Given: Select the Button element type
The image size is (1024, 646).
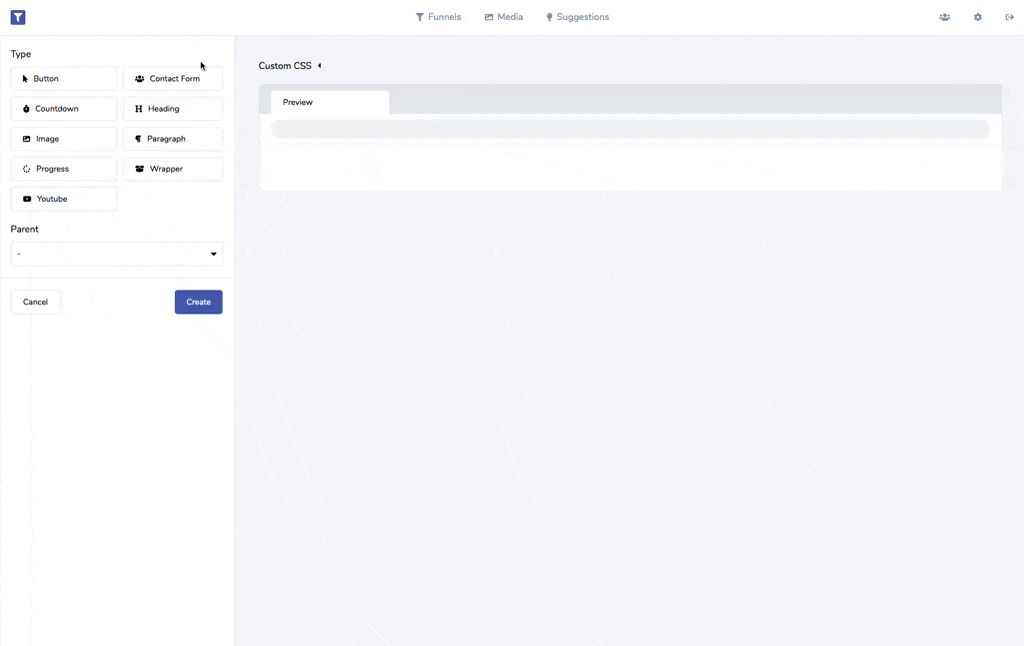Looking at the screenshot, I should click(x=64, y=79).
